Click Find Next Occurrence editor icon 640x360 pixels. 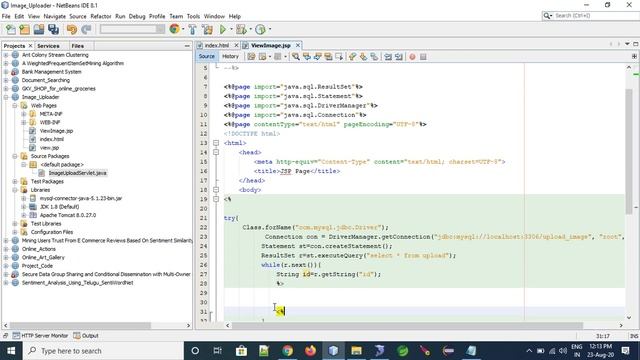318,57
